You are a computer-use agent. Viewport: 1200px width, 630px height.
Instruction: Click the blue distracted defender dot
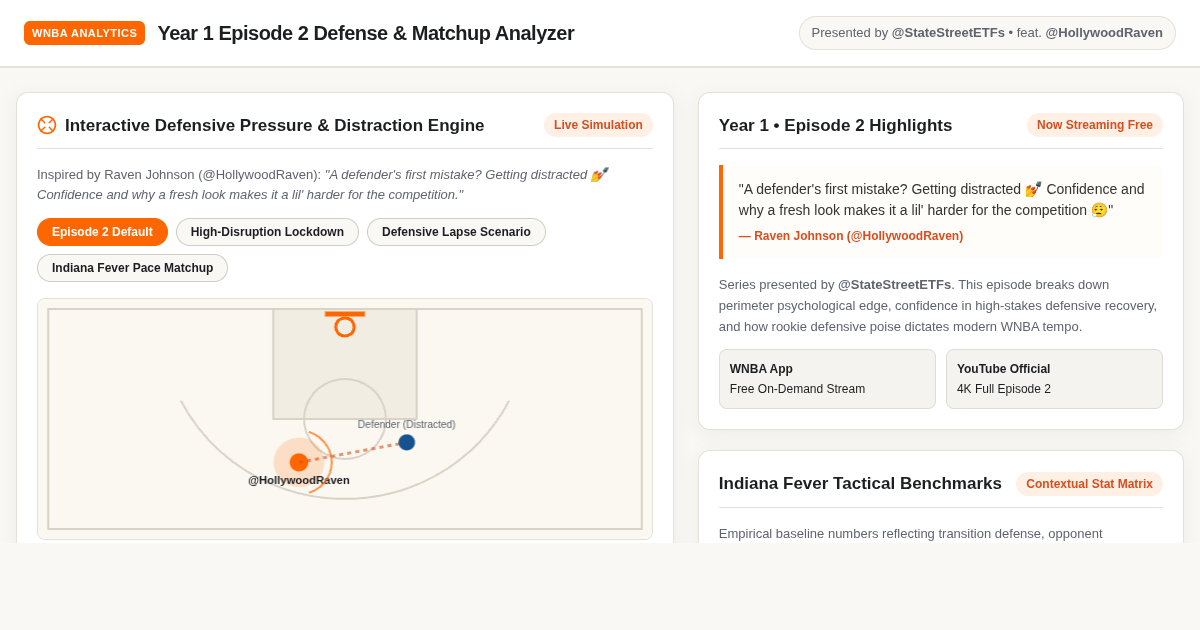click(407, 442)
